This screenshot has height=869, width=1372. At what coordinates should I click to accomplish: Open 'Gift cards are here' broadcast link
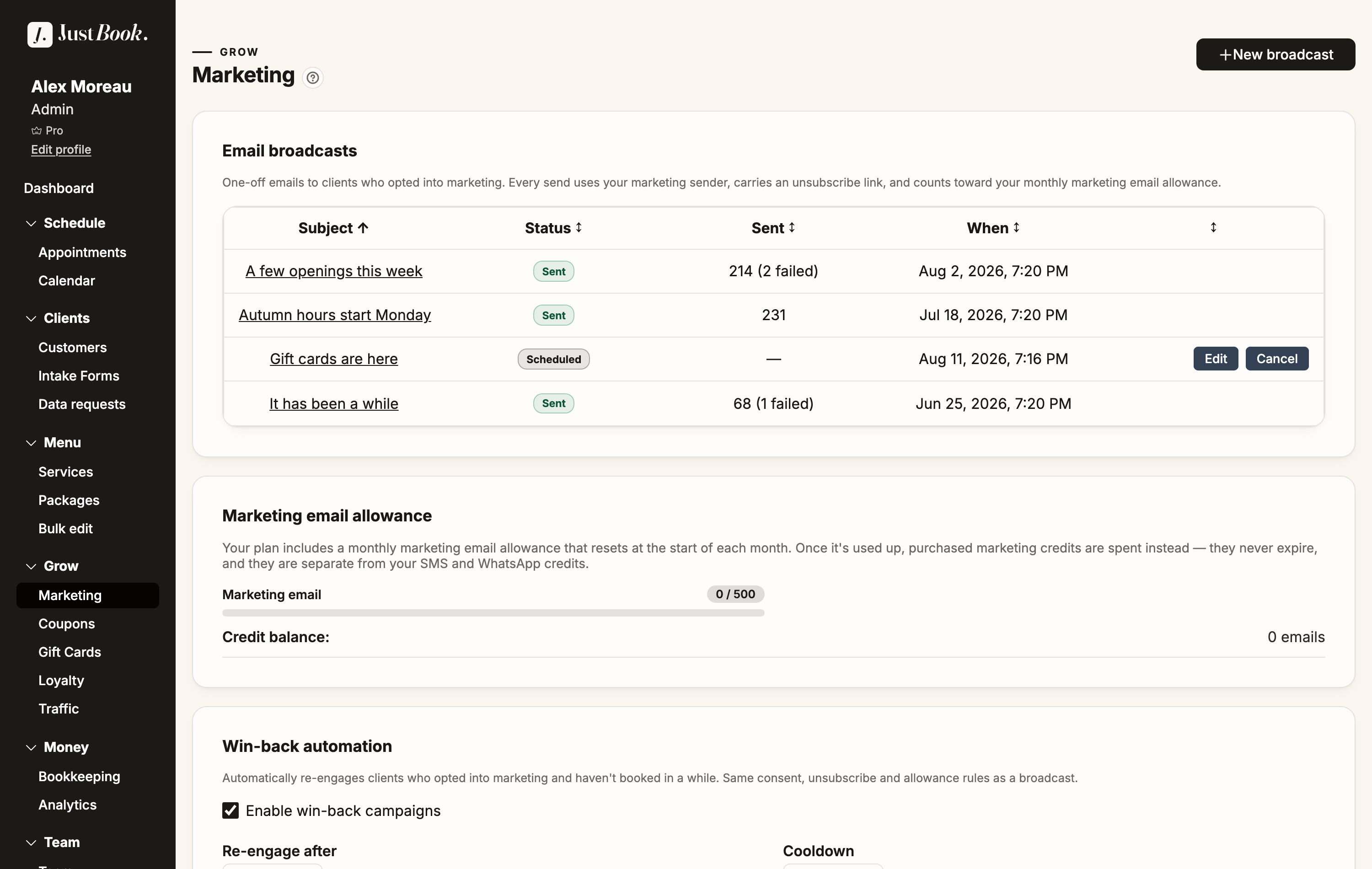[334, 359]
